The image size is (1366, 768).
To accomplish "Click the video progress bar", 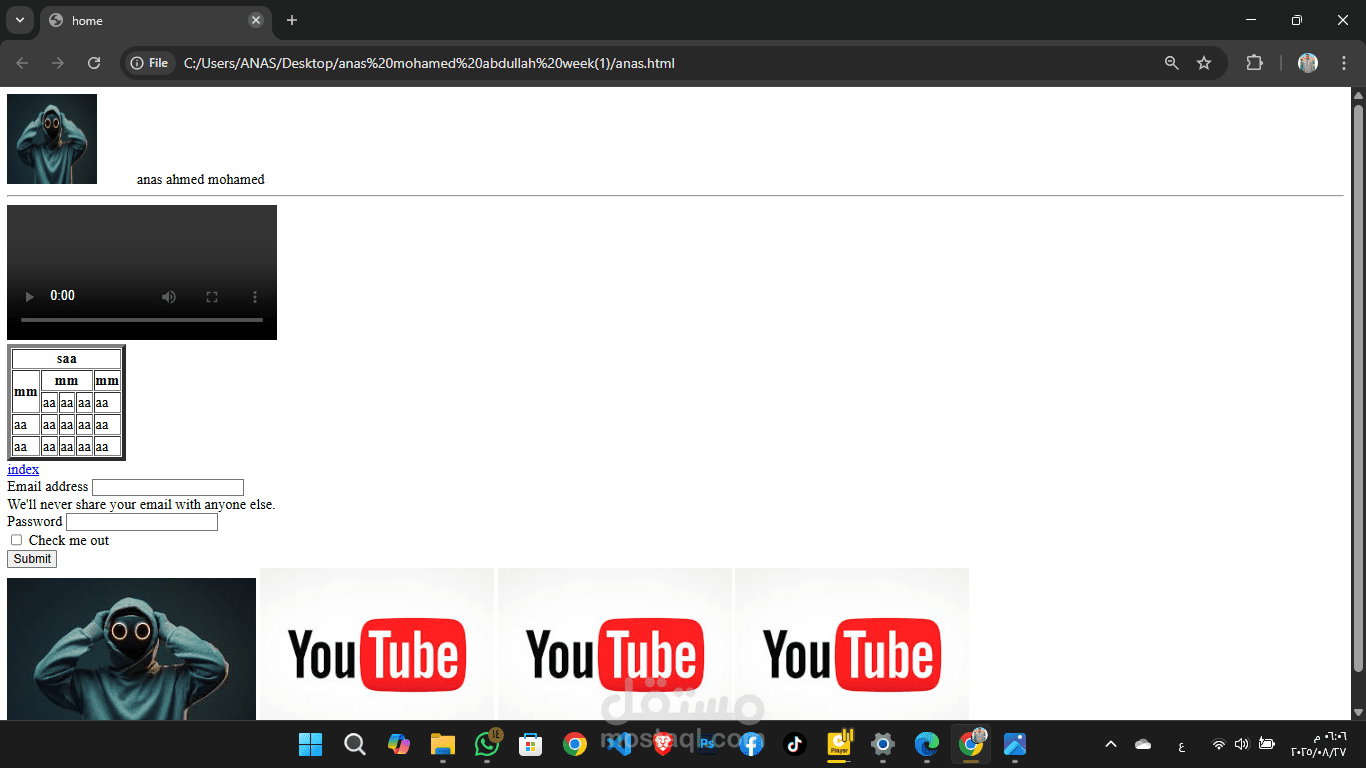I will point(142,320).
